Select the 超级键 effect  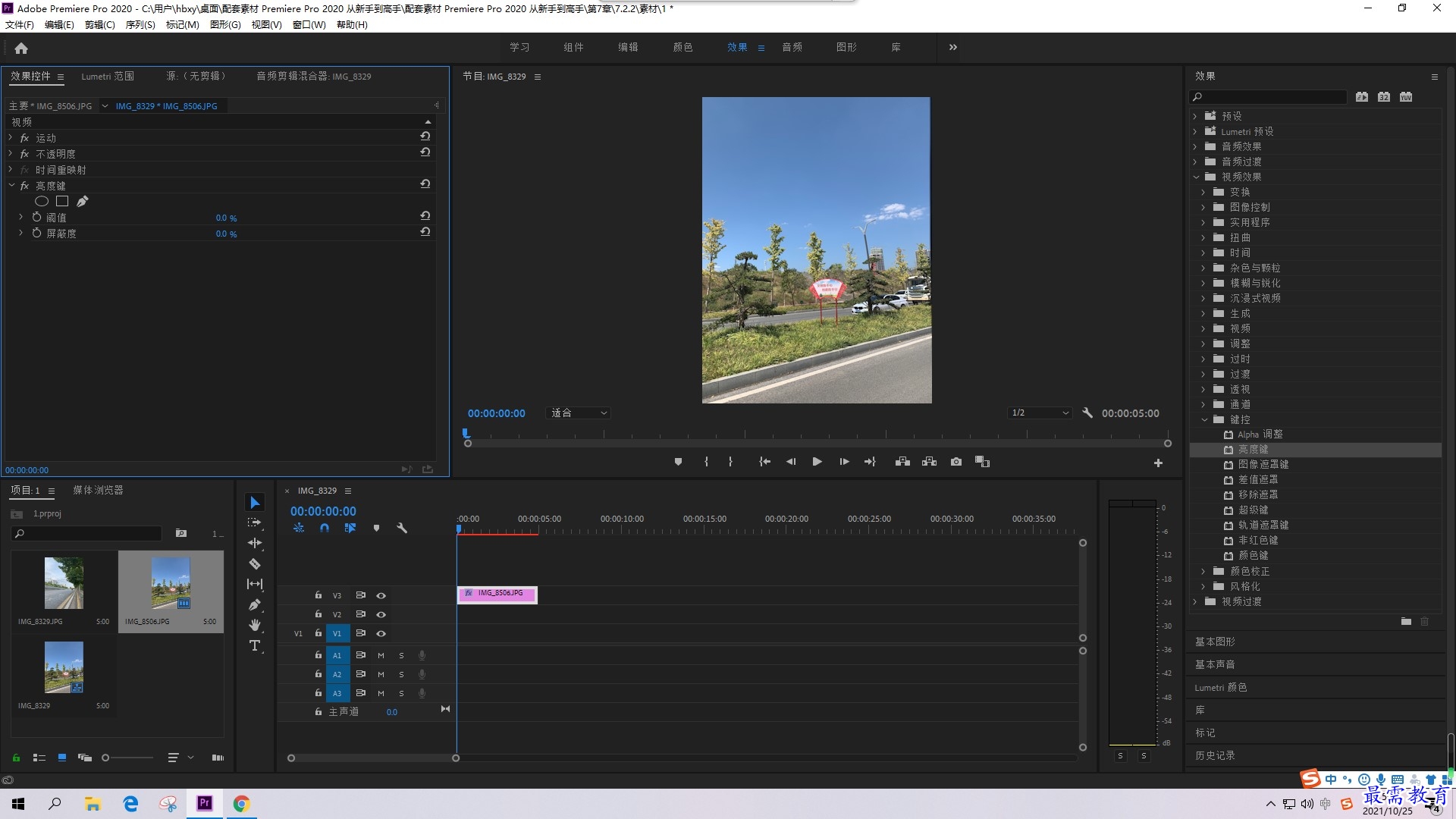click(1253, 510)
